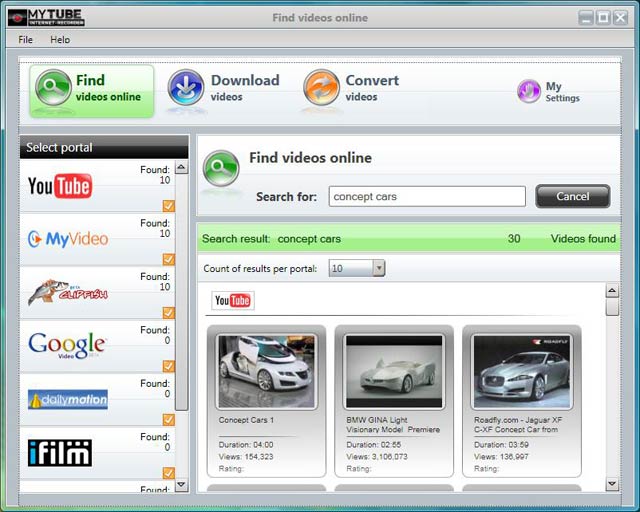Screen dimensions: 640x512
Task: Toggle the iFilm portal checkbox
Action: tap(169, 473)
